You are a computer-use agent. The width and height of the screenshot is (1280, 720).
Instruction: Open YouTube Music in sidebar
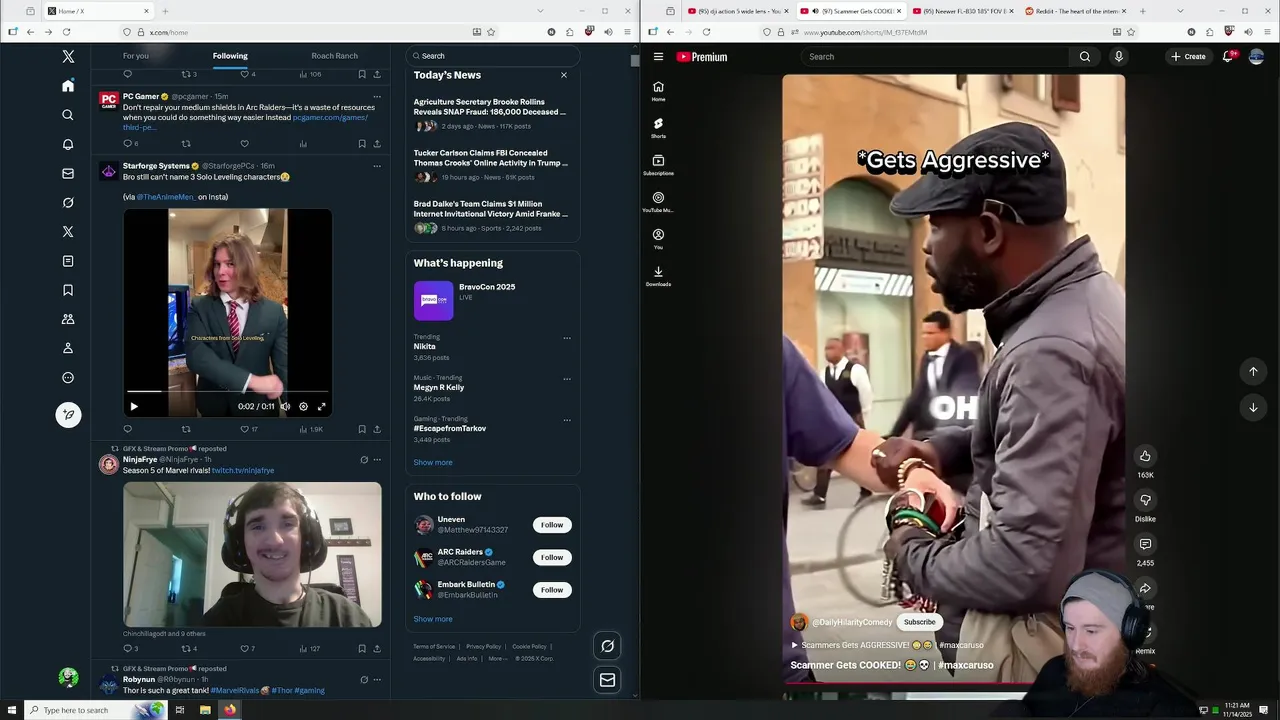(658, 202)
